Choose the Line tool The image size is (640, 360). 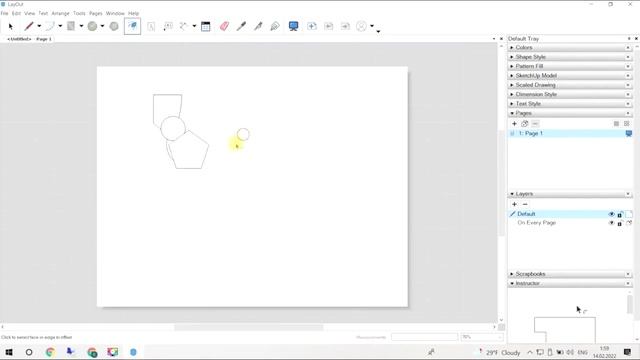pos(29,27)
